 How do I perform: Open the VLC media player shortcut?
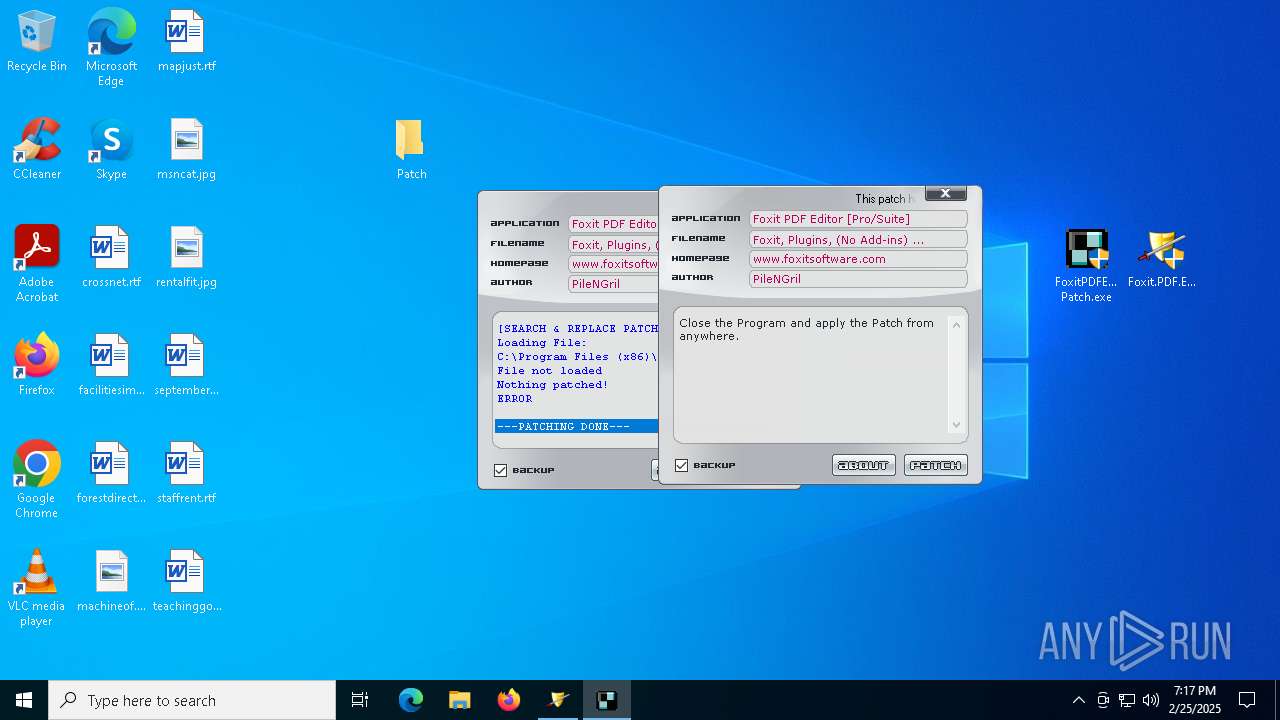37,587
